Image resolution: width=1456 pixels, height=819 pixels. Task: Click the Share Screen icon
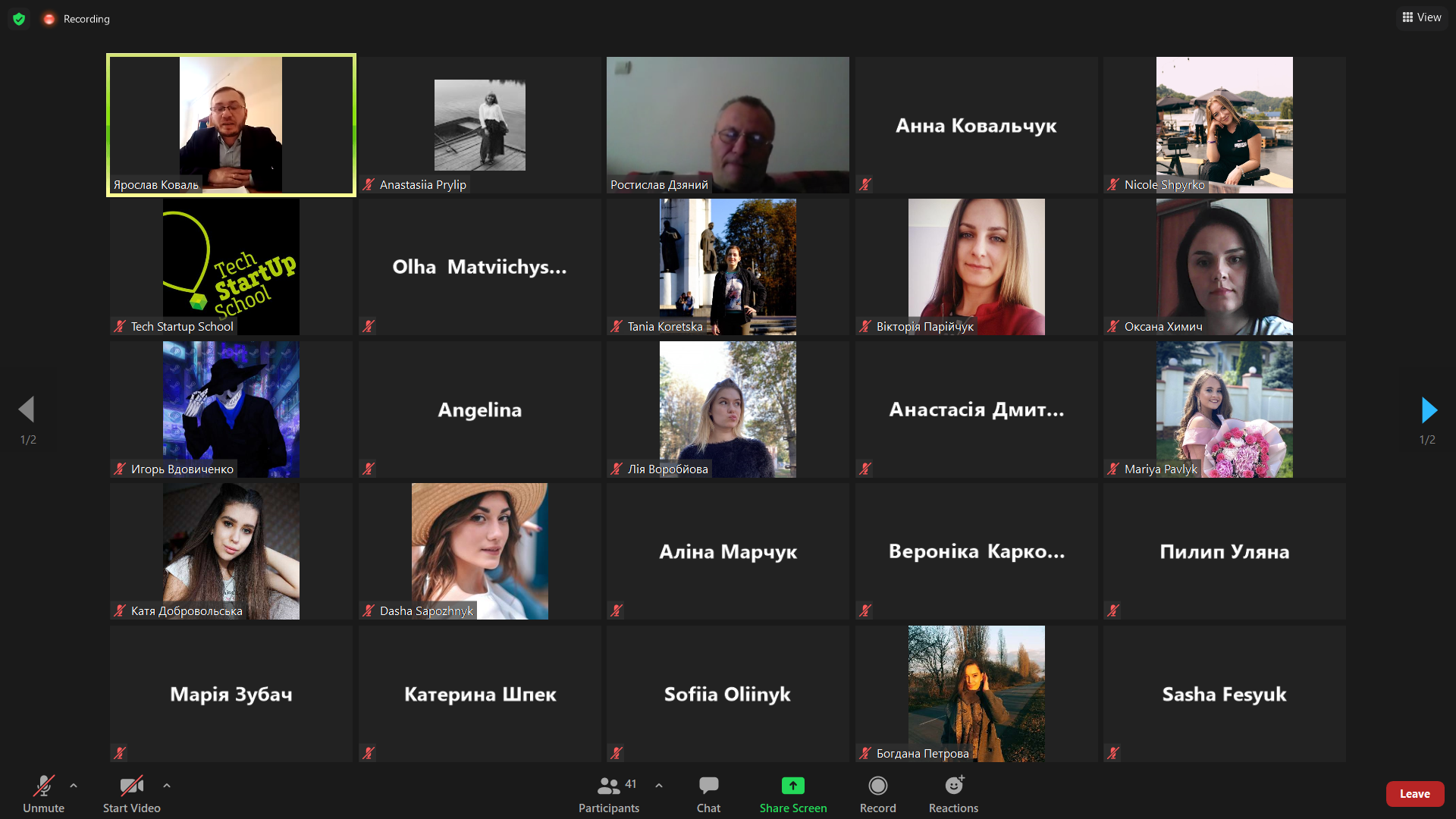click(792, 786)
